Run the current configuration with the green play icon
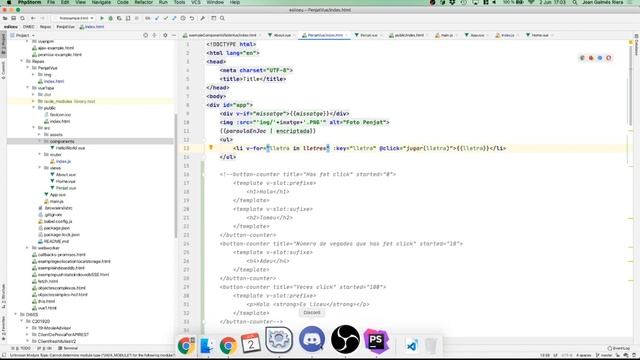The width and height of the screenshot is (640, 360). [102, 18]
